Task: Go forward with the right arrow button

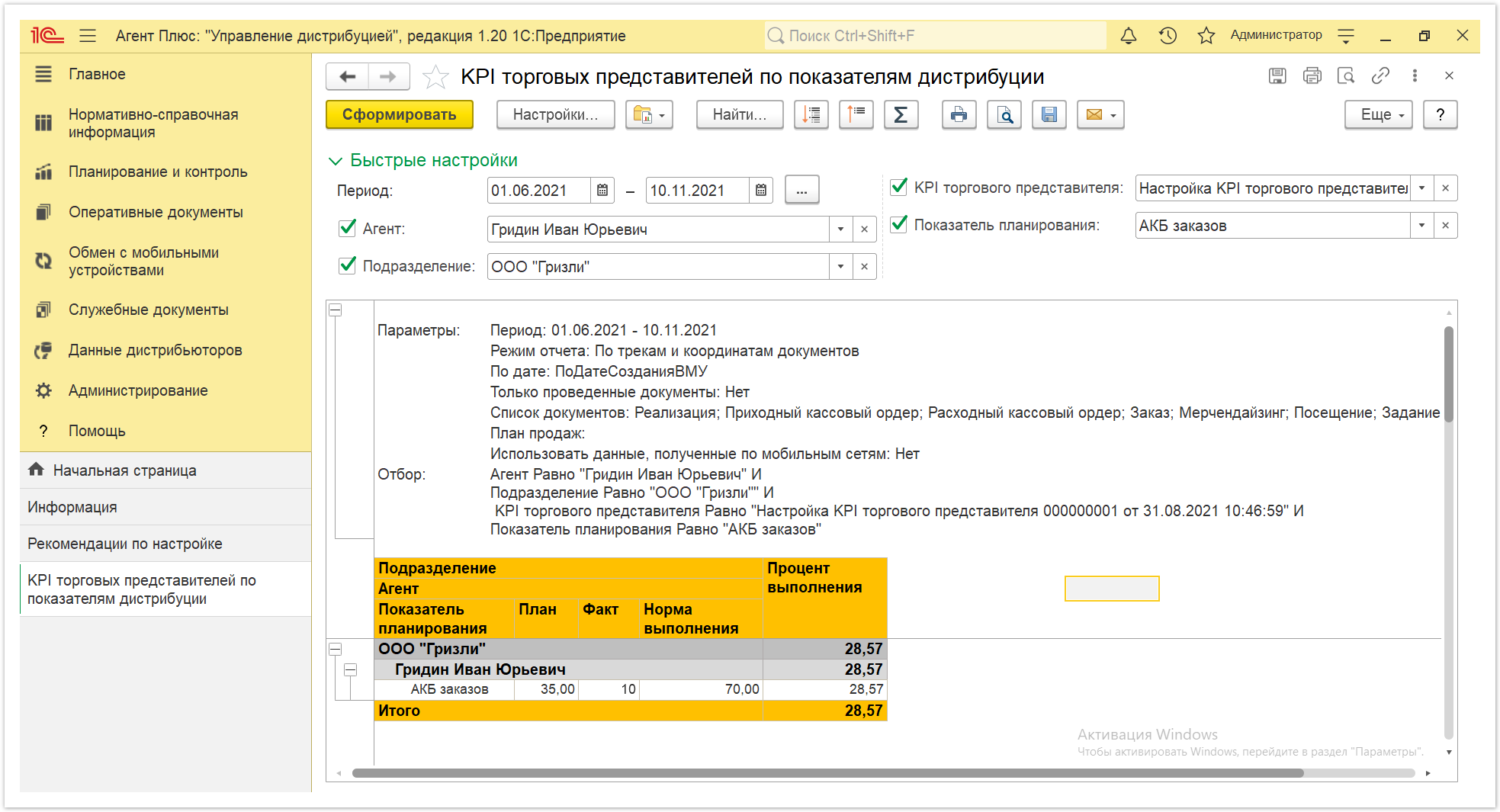Action: point(389,76)
